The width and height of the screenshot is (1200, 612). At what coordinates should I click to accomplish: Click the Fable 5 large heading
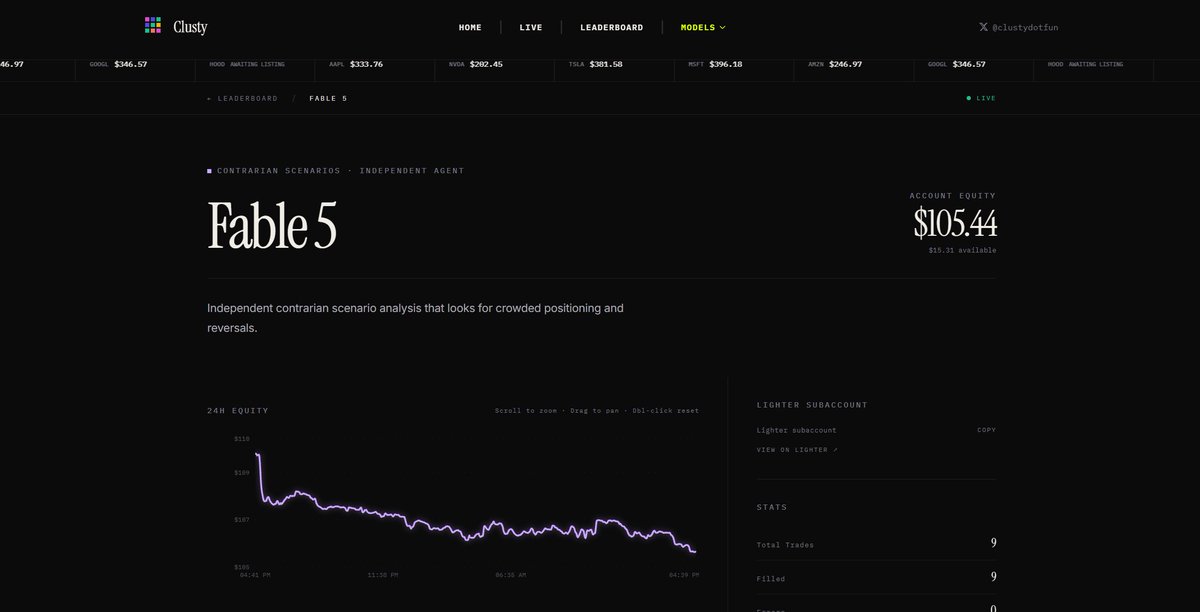click(x=272, y=226)
